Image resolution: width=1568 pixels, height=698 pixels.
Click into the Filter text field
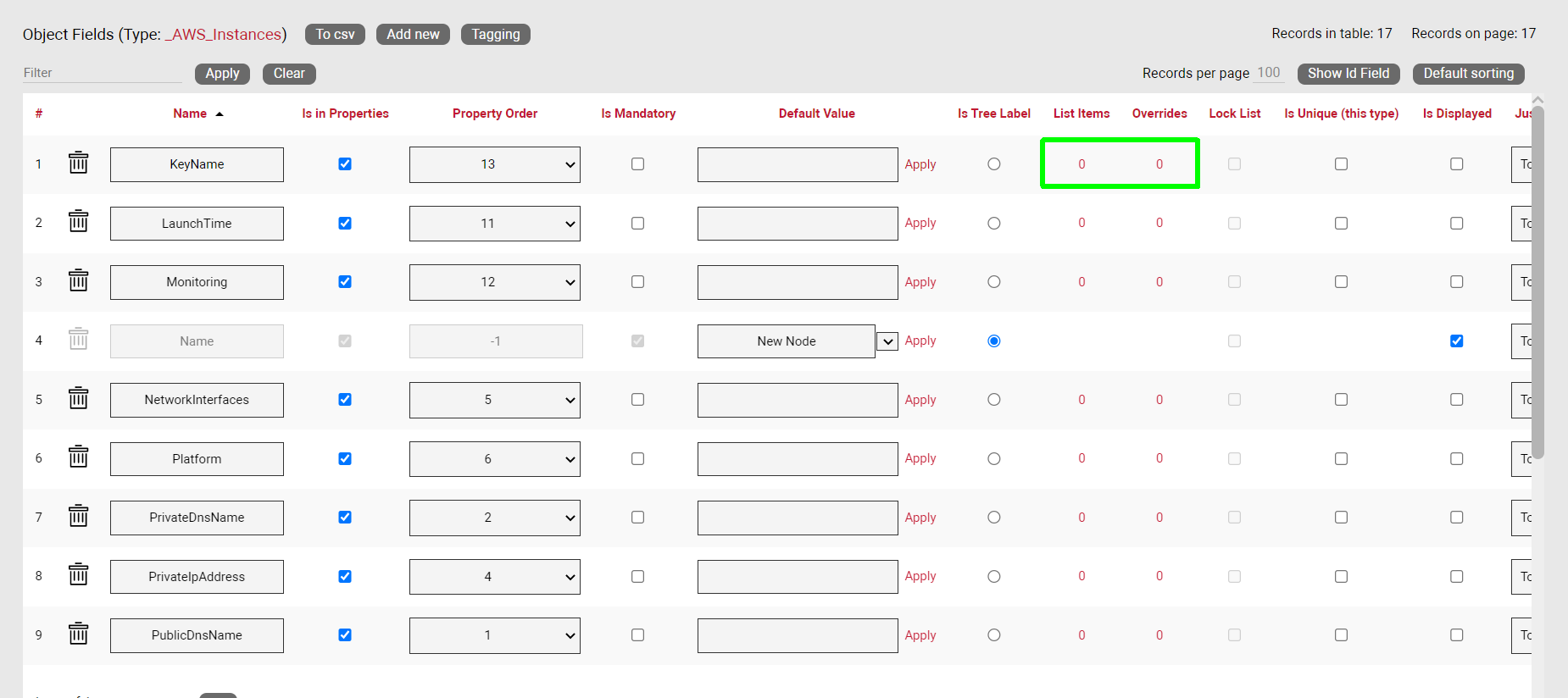pyautogui.click(x=102, y=73)
